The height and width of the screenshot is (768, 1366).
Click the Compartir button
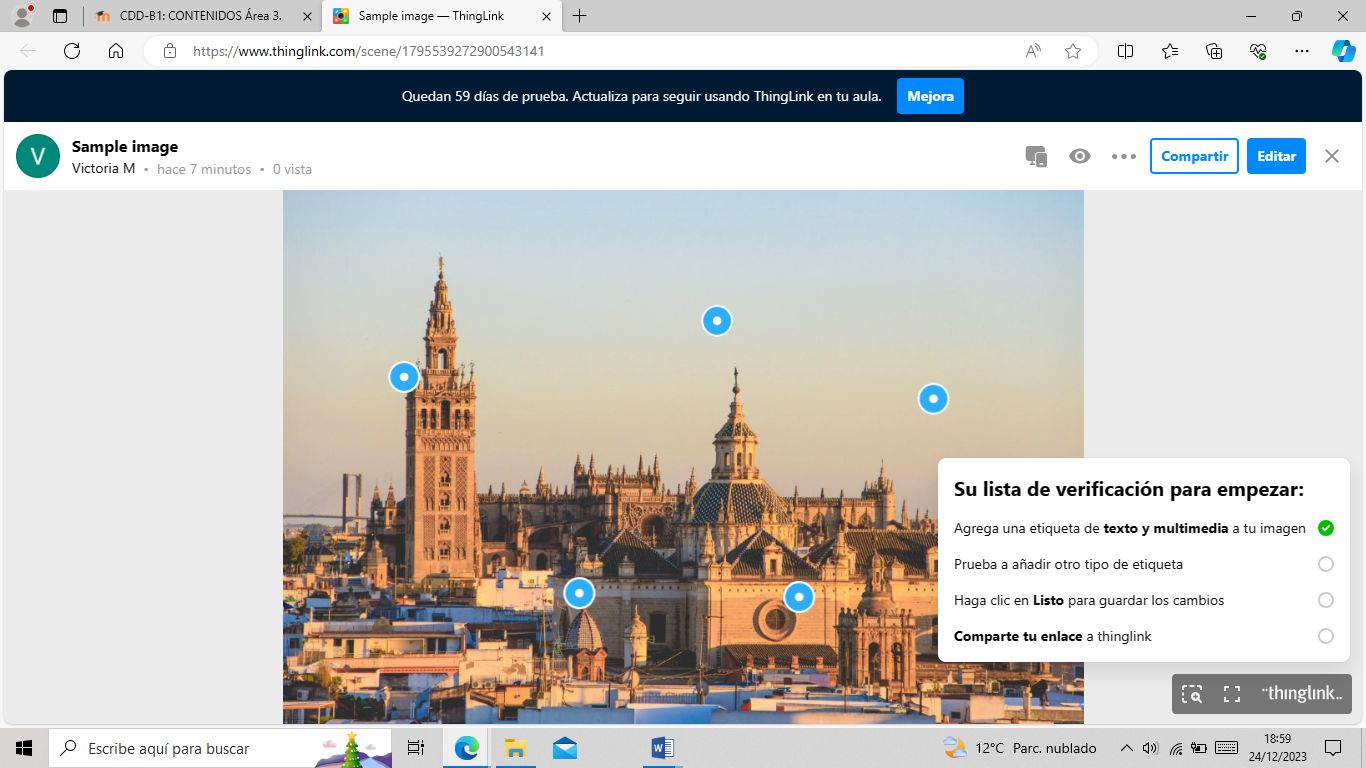[1194, 156]
